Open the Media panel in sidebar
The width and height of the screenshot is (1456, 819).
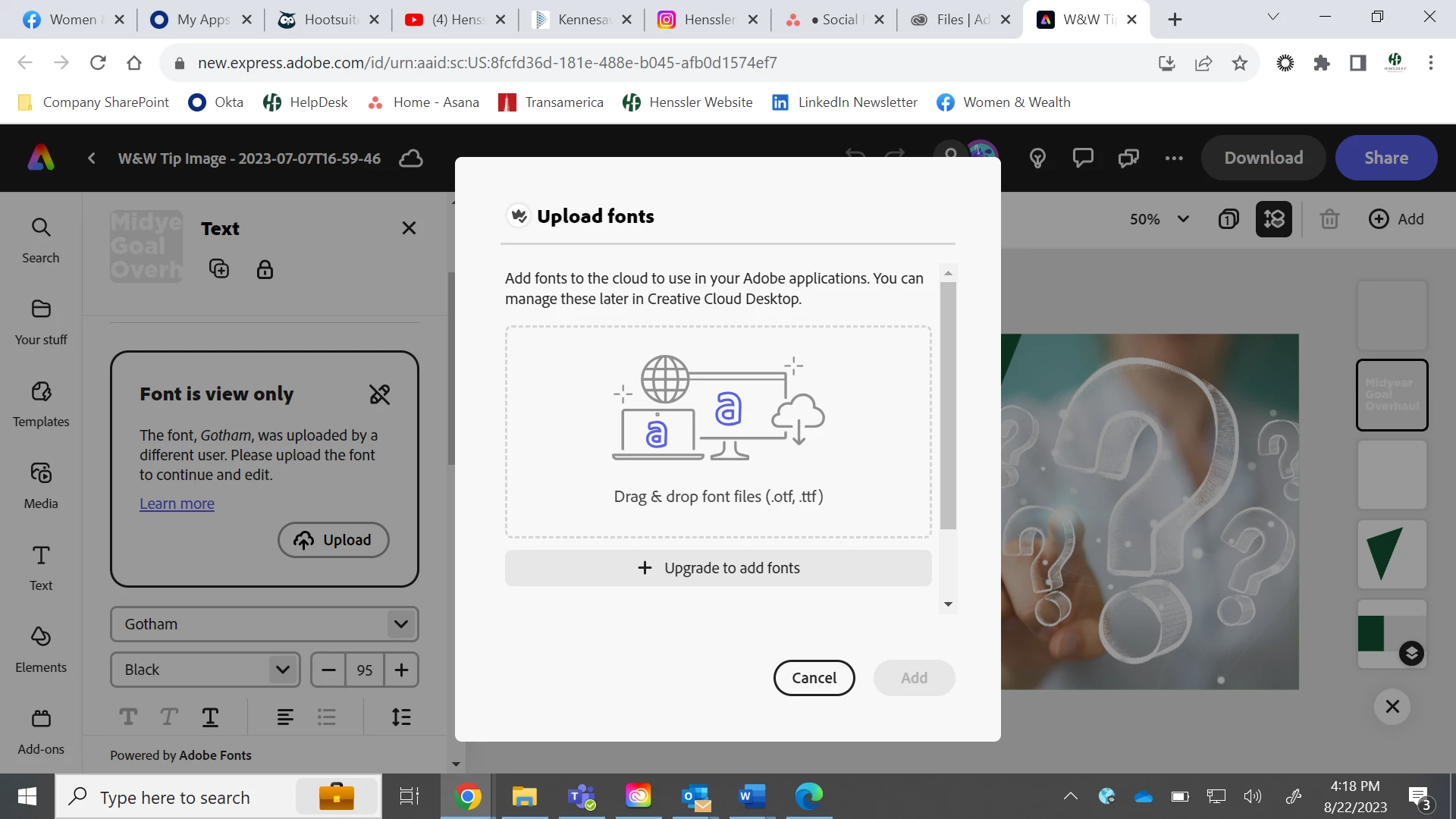pos(41,485)
